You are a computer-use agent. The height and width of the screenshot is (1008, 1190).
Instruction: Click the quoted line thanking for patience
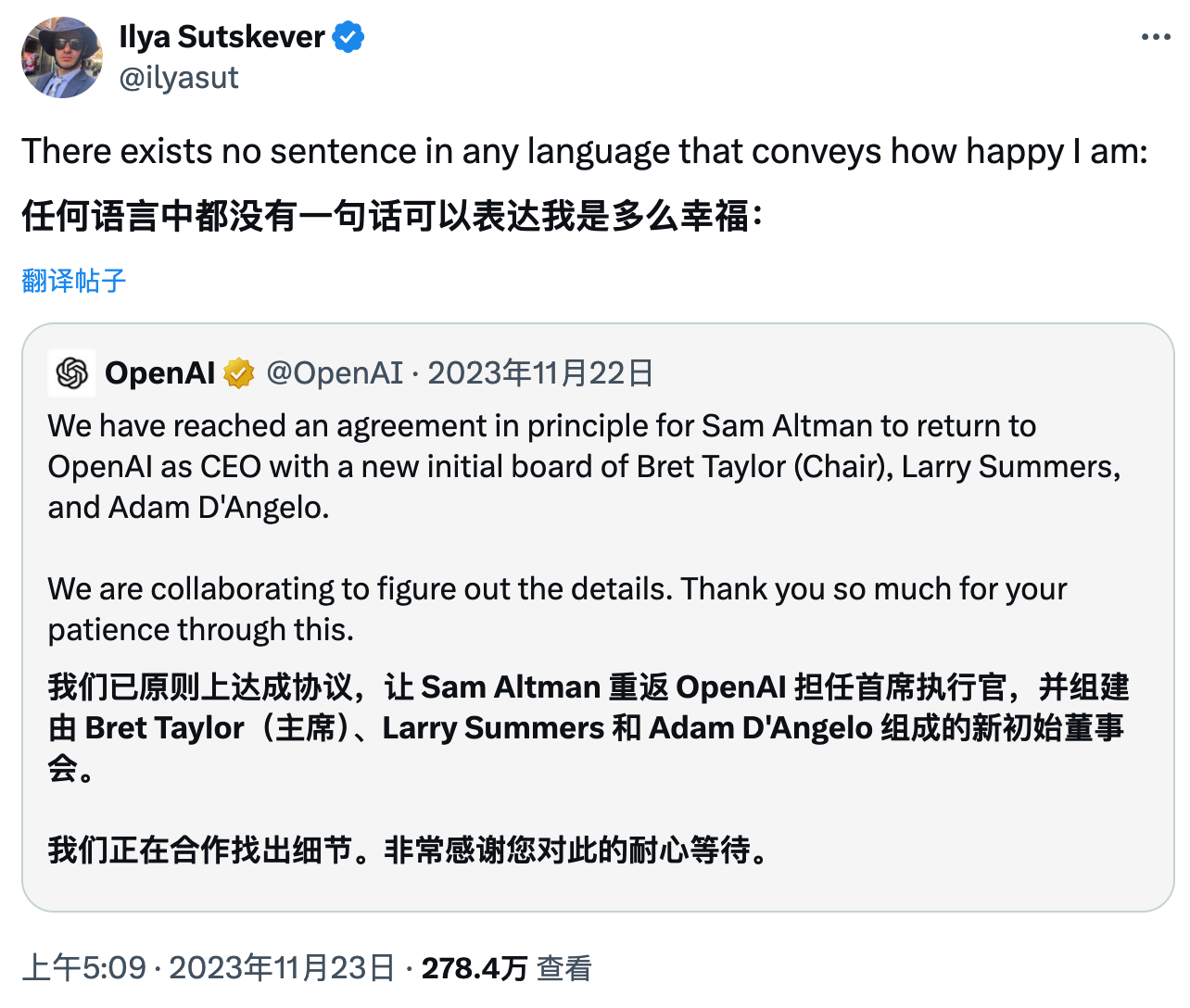(x=556, y=609)
